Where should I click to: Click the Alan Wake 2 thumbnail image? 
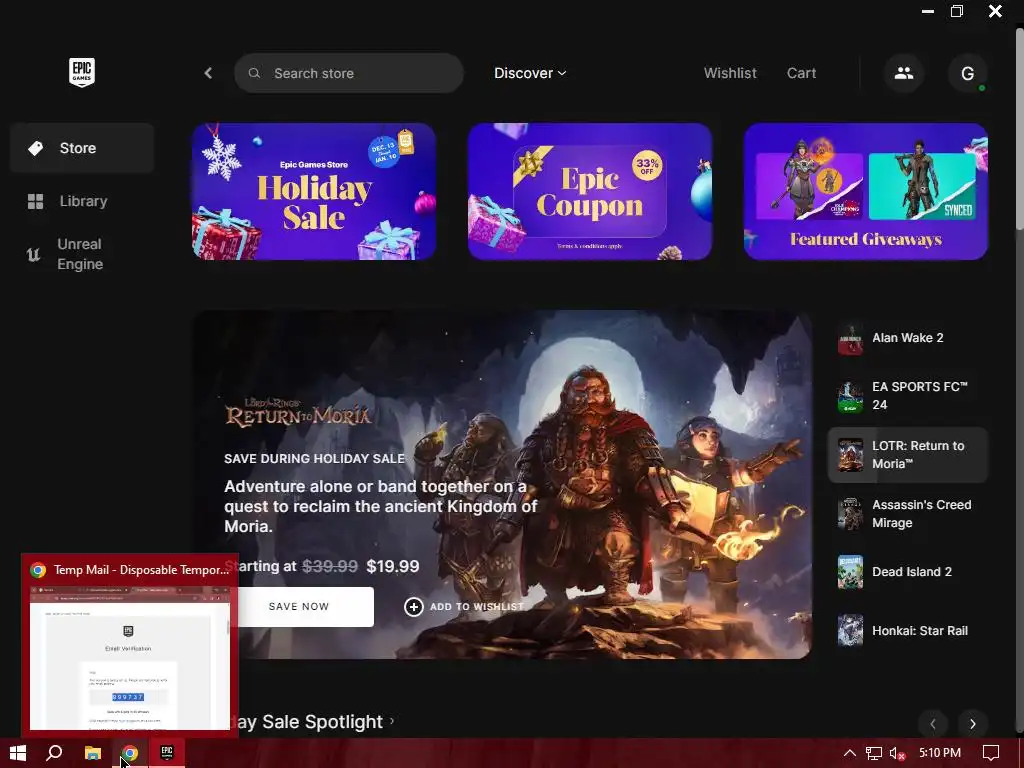[x=850, y=338]
